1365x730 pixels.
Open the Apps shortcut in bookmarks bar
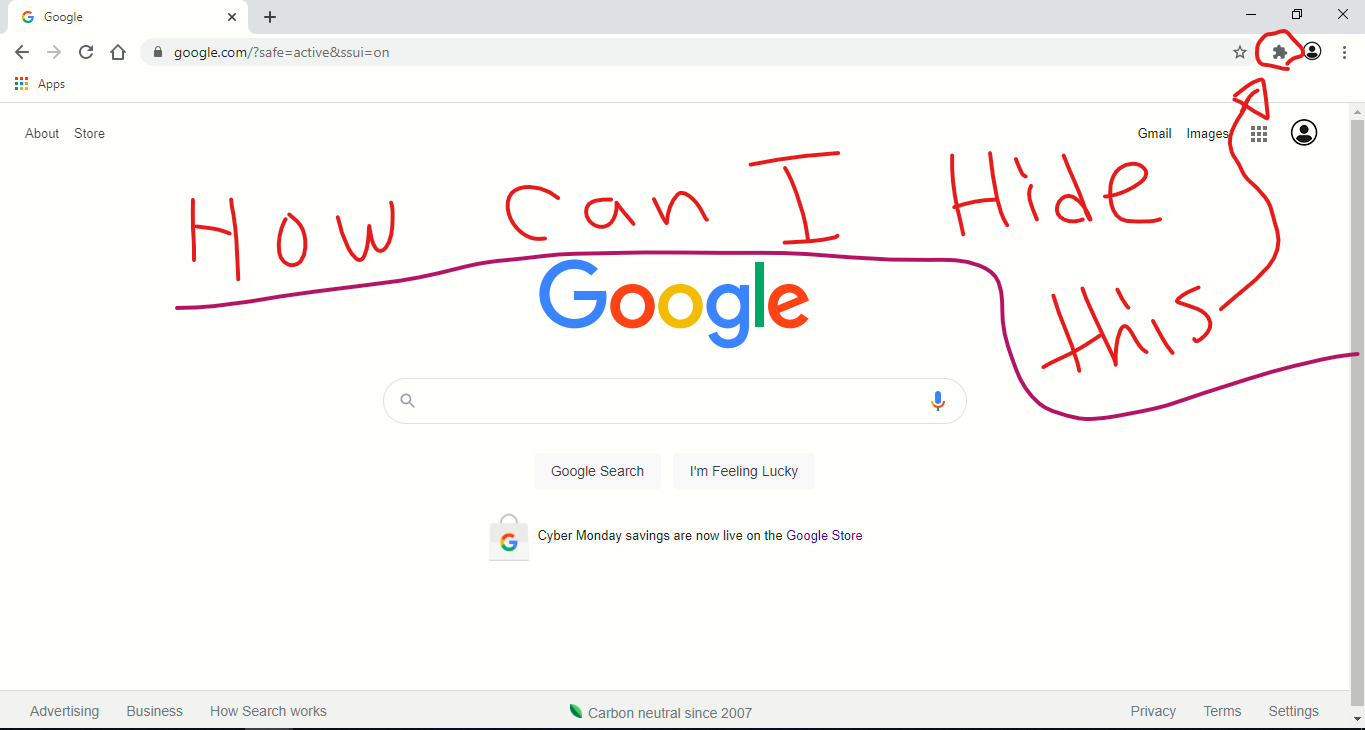coord(40,84)
